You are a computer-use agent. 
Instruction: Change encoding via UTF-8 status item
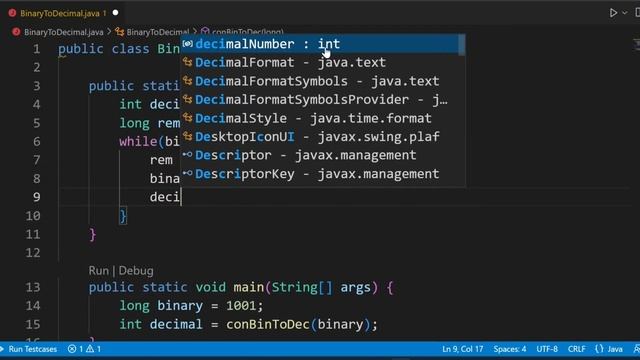547,349
